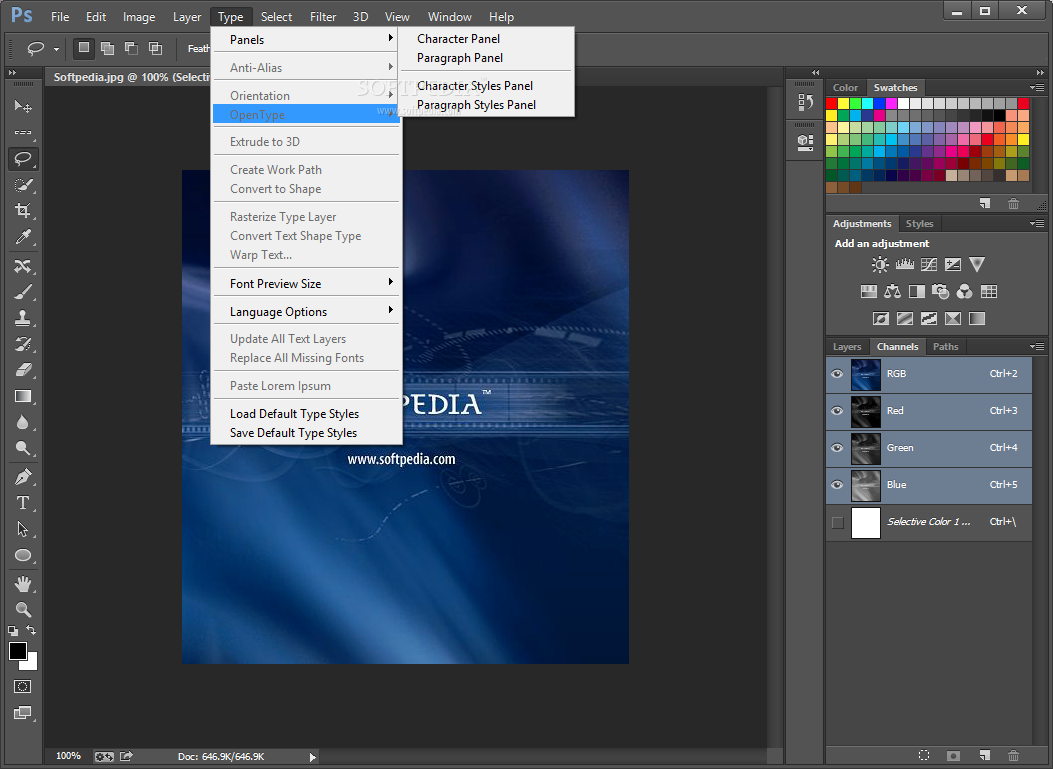Expand the Font Preview Size submenu
The height and width of the screenshot is (769, 1053).
click(307, 283)
